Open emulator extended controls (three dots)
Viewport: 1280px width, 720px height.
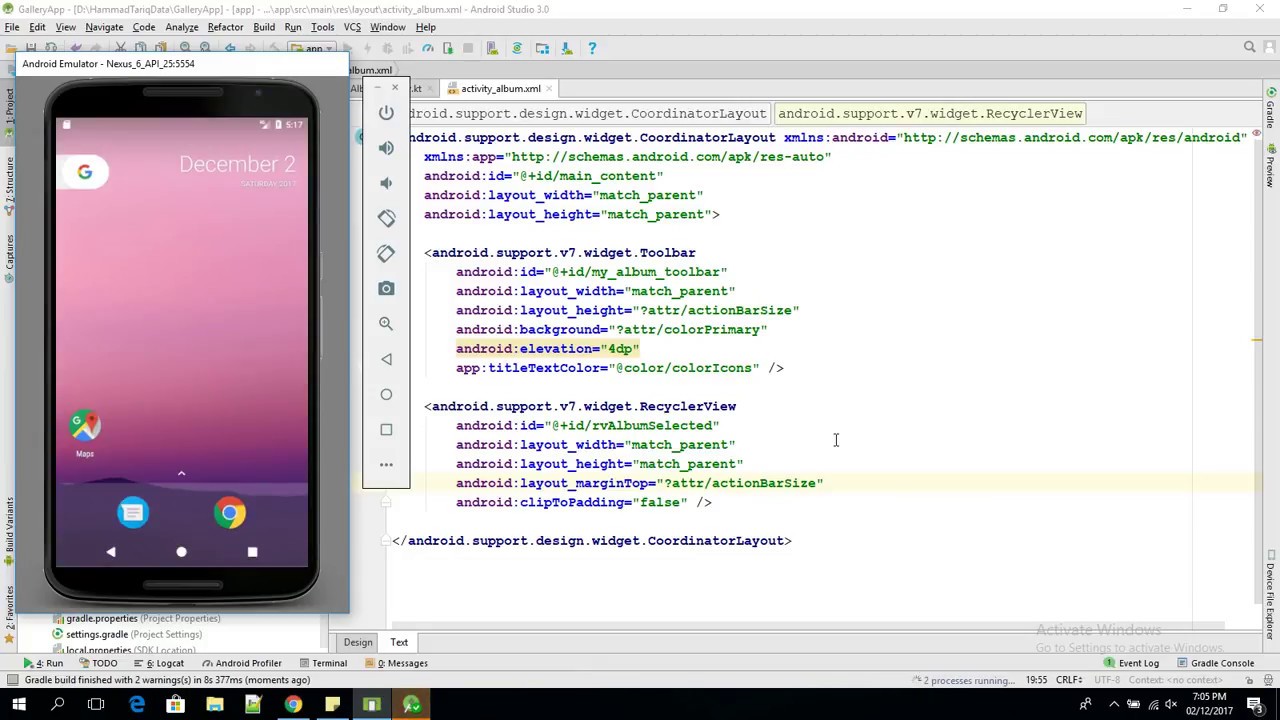[386, 464]
